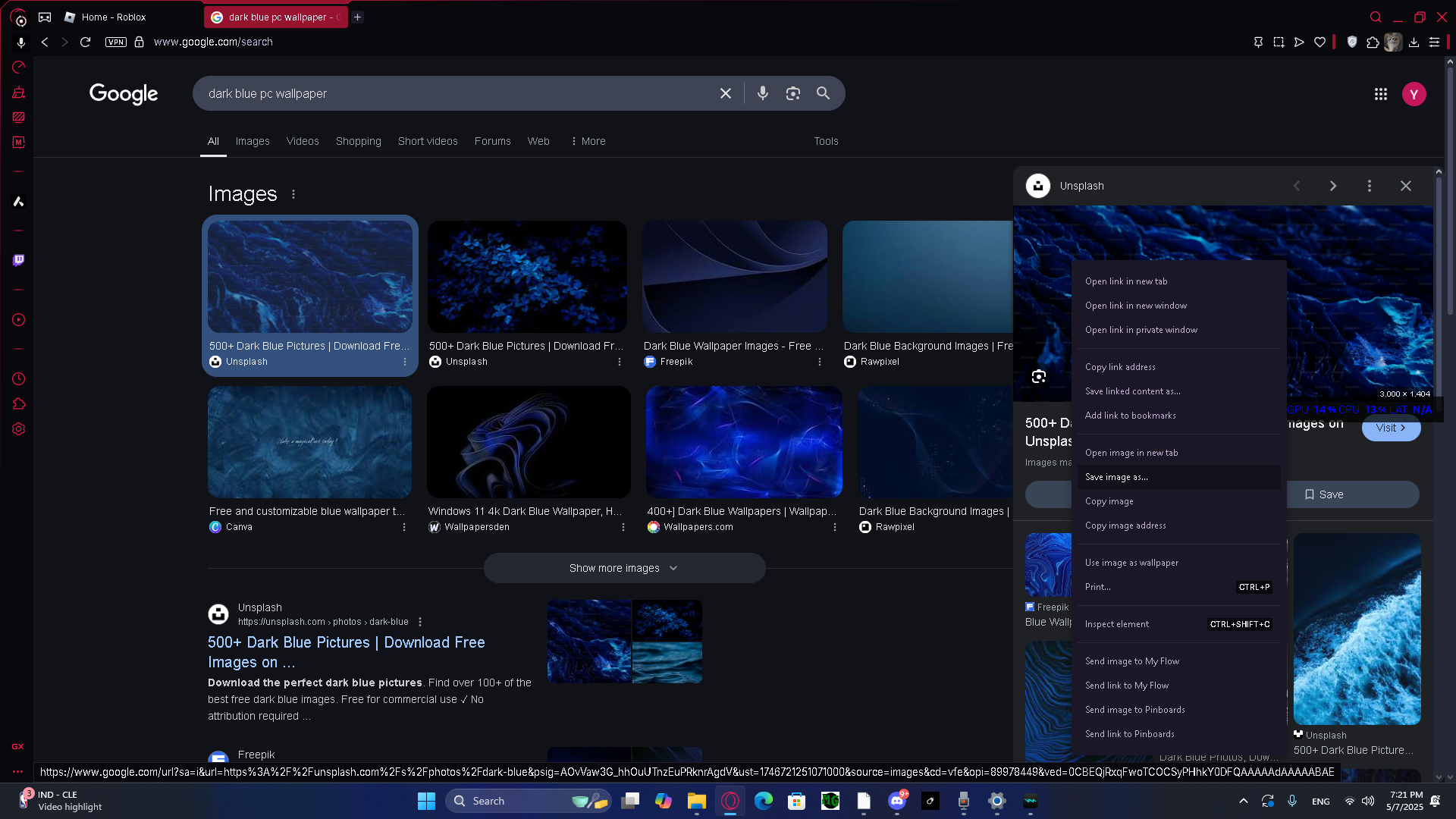Screen dimensions: 1456x819
Task: Click the snapshot camera icon in address bar
Action: [1279, 42]
